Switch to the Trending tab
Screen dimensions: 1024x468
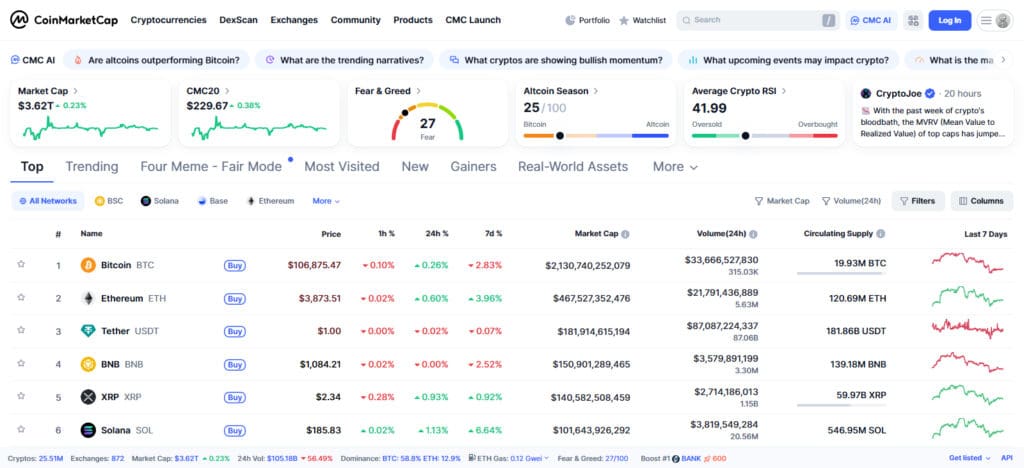click(92, 167)
